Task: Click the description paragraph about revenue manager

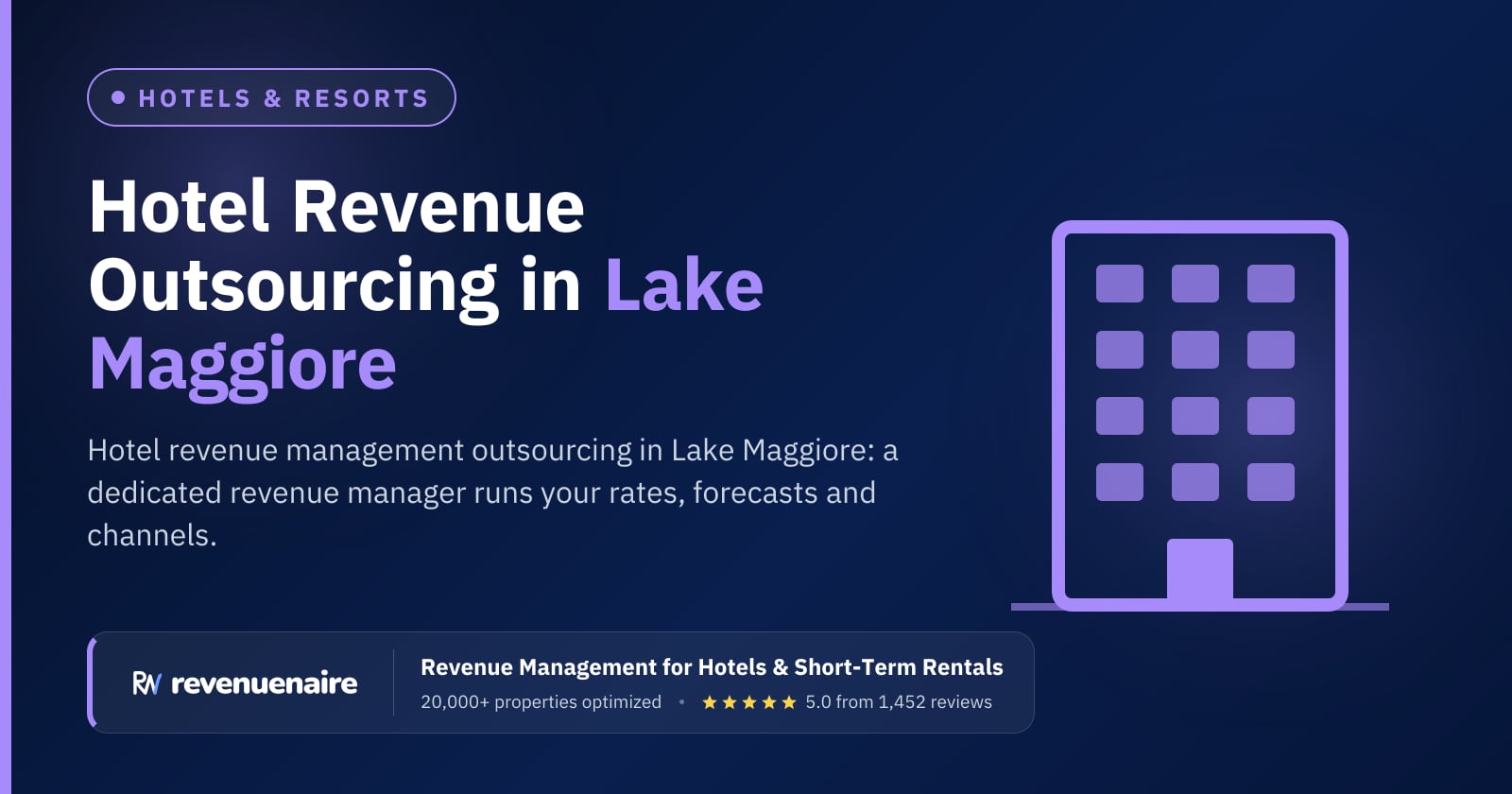Action: pos(492,492)
